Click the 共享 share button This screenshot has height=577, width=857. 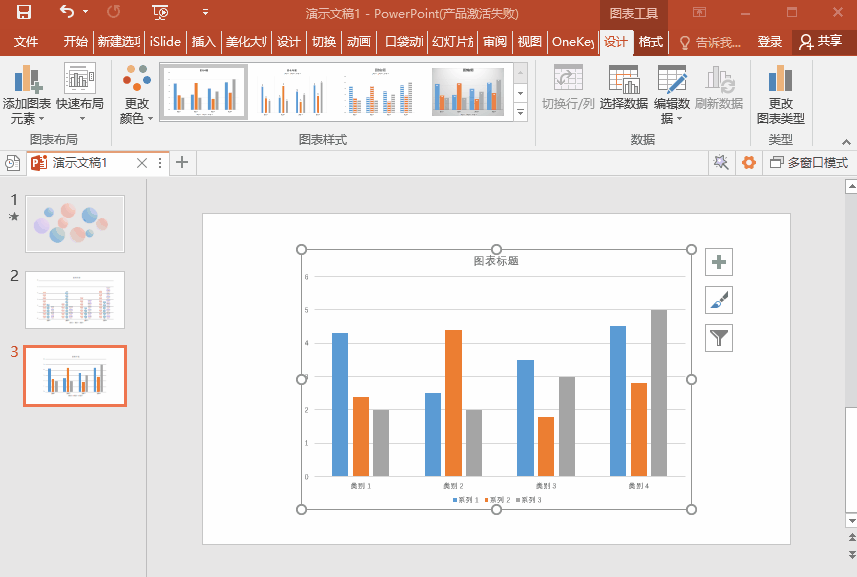(x=821, y=42)
